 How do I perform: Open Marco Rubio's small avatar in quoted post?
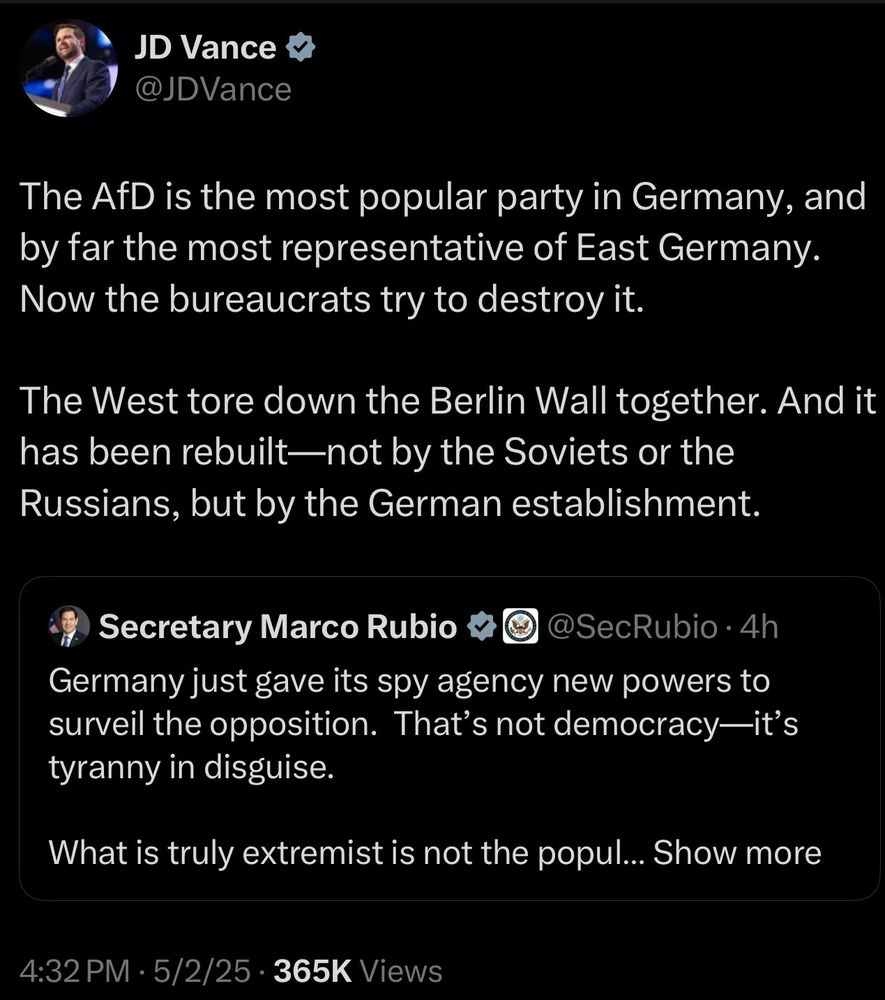69,626
